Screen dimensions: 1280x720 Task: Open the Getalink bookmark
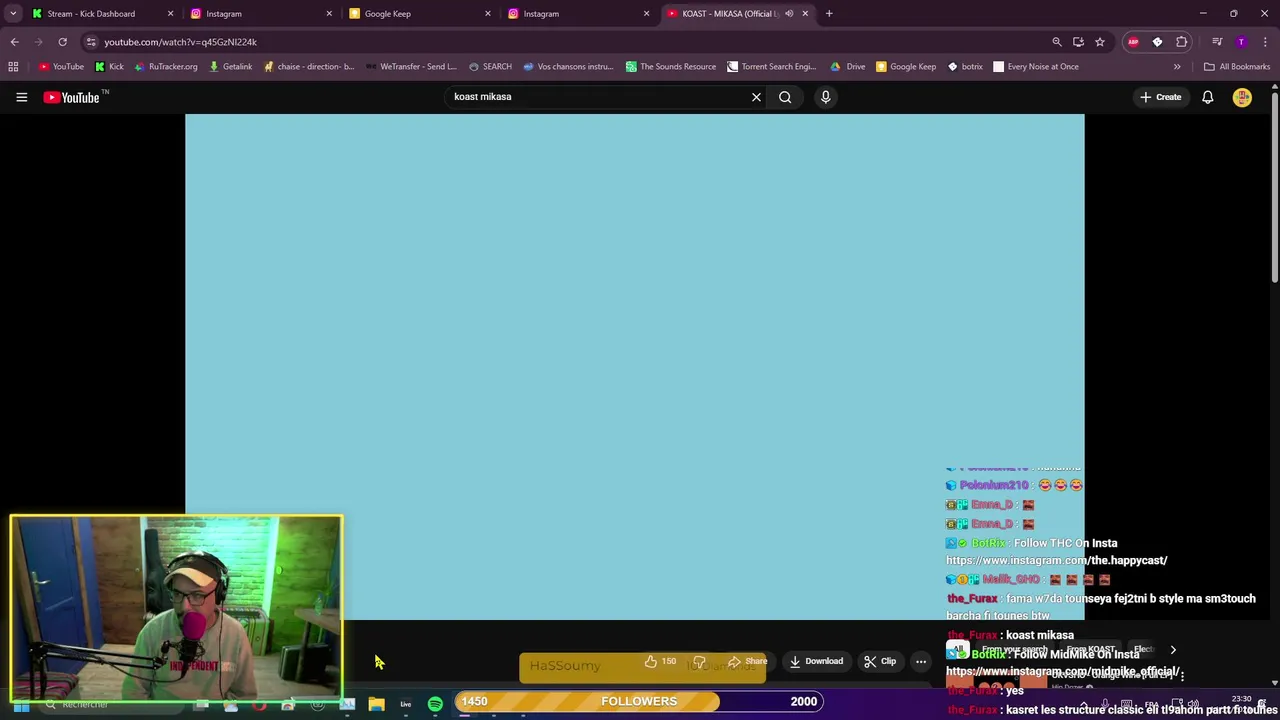[230, 67]
